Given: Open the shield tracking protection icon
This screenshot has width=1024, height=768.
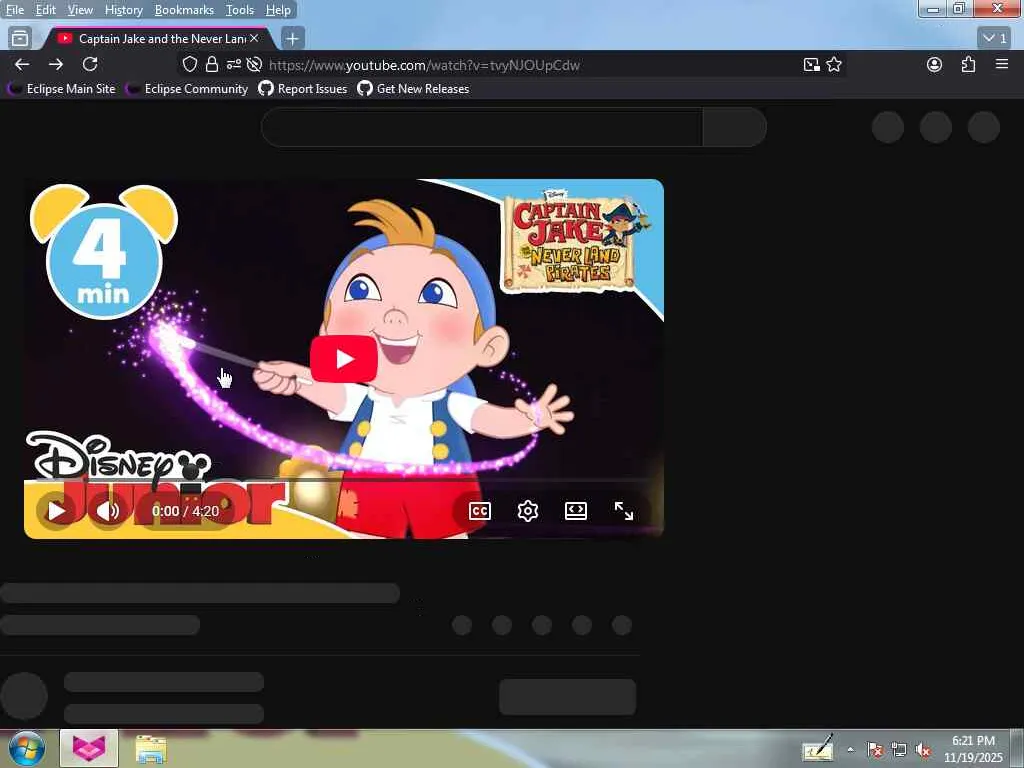Looking at the screenshot, I should (x=189, y=64).
